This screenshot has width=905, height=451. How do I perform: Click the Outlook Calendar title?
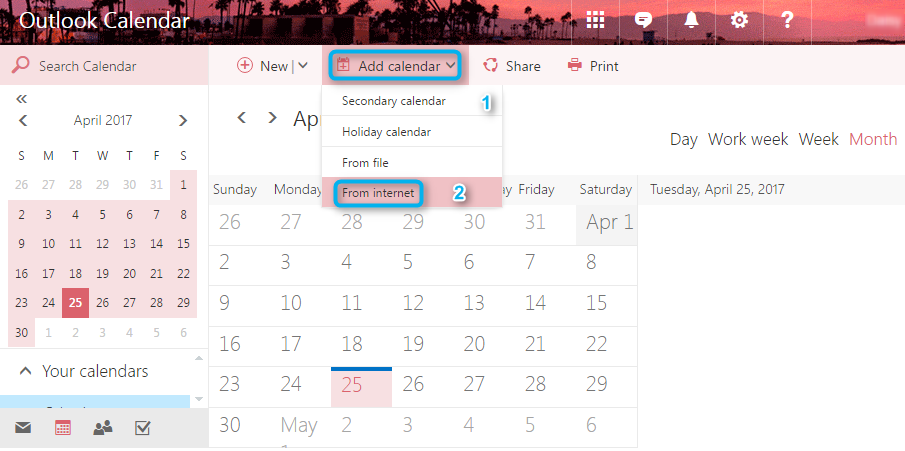104,21
